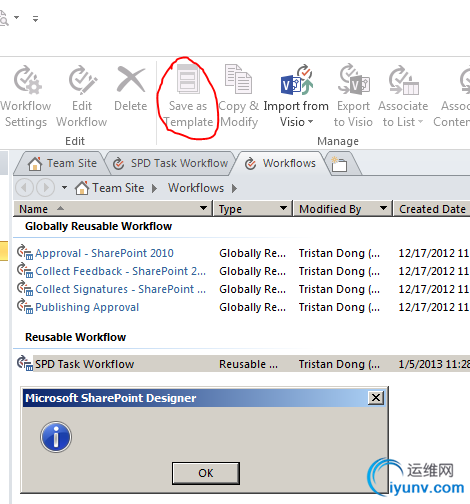470x504 pixels.
Task: Click the Created Date column header
Action: coord(432,209)
